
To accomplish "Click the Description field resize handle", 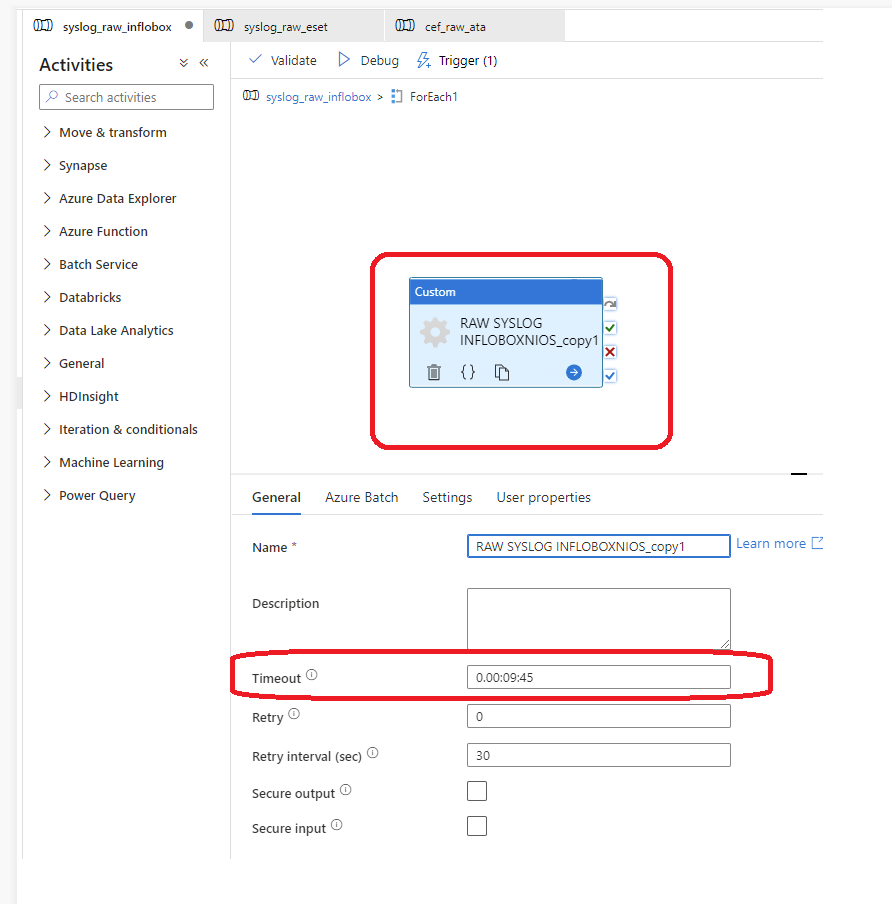I will tap(725, 644).
